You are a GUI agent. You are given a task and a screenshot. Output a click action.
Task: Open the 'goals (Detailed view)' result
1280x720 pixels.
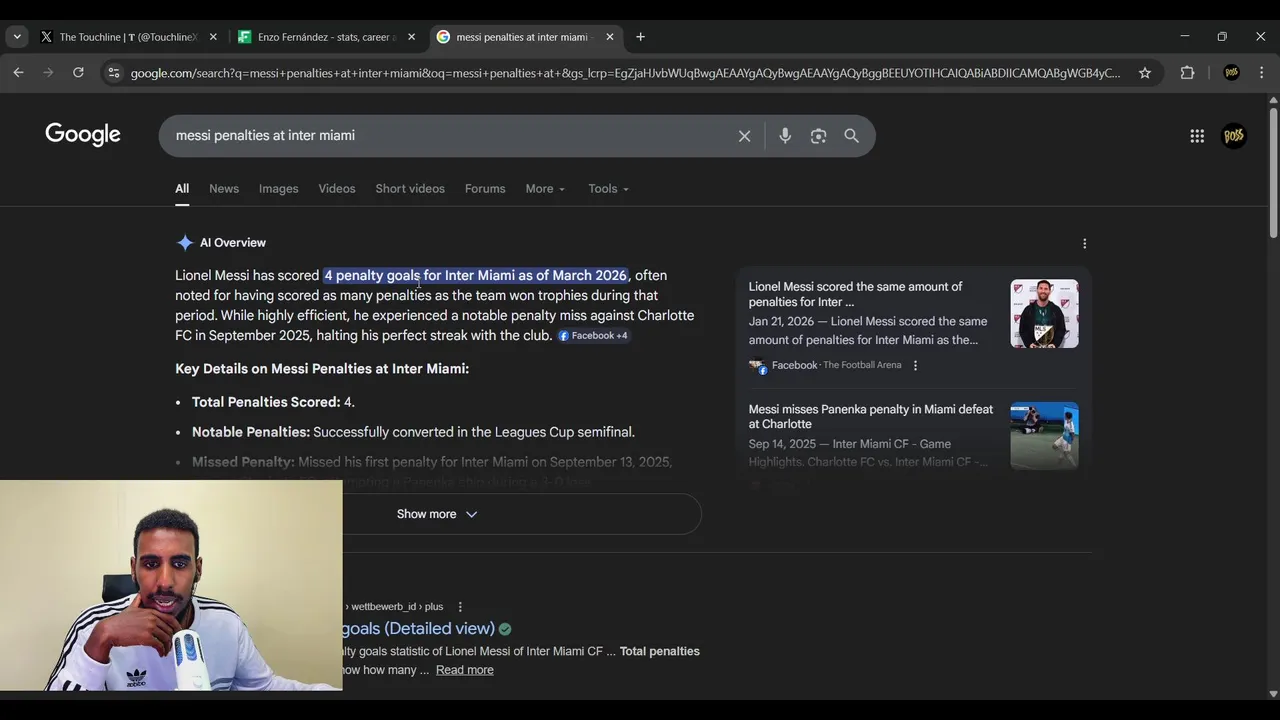[418, 628]
